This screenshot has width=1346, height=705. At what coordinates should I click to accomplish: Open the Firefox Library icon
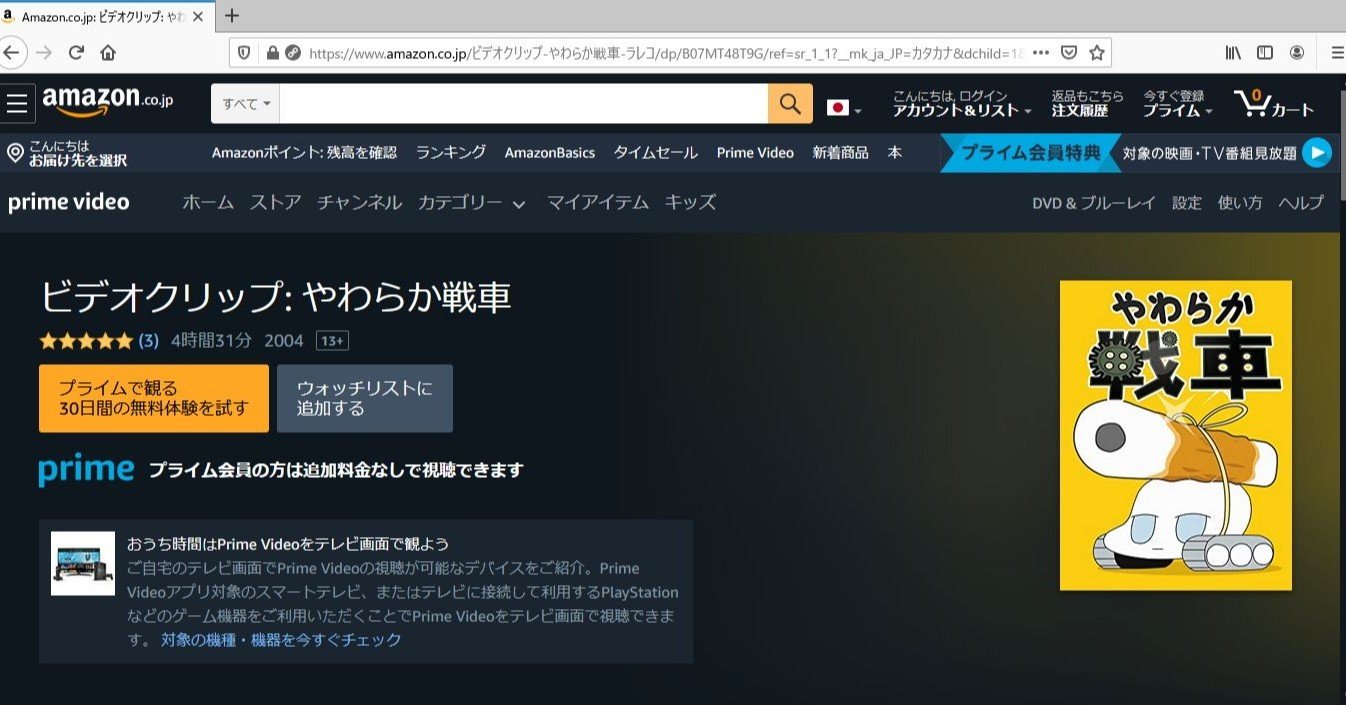[x=1233, y=52]
